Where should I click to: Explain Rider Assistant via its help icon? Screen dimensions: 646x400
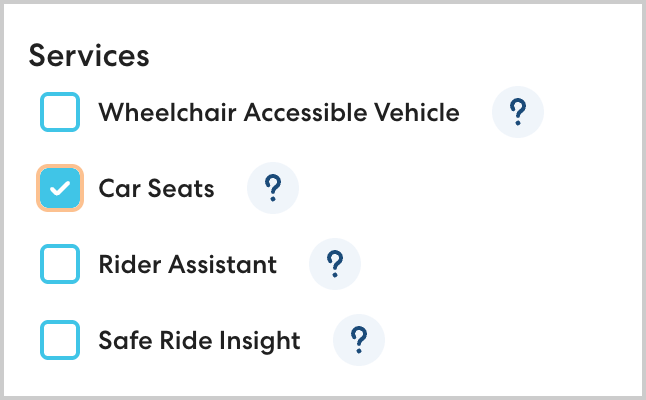335,264
